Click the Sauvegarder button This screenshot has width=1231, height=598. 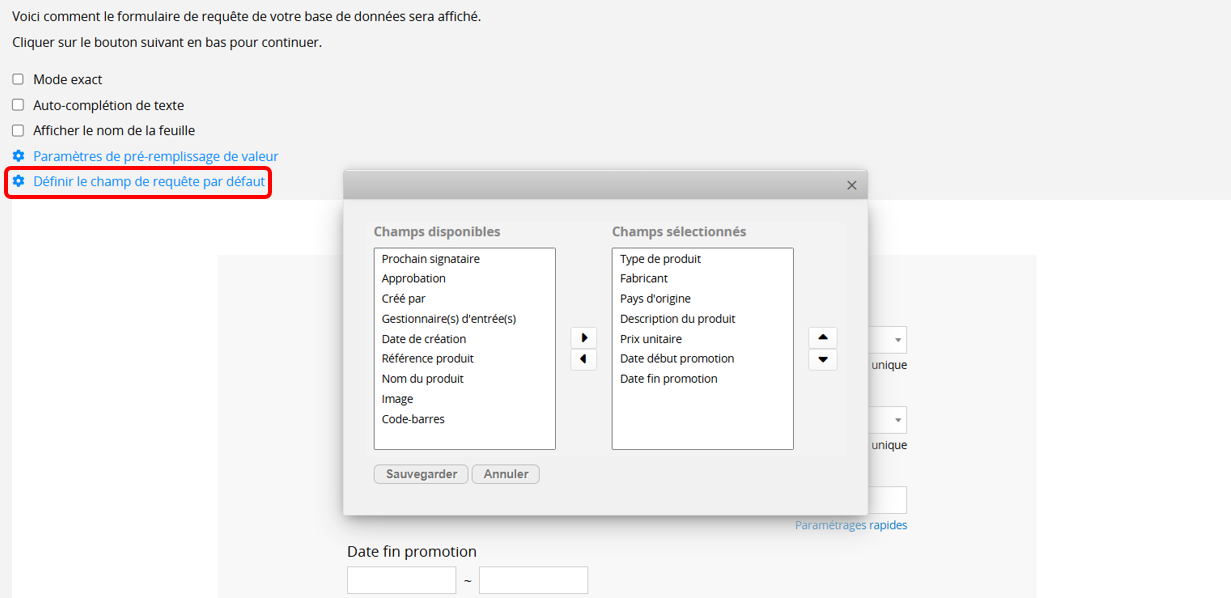[421, 474]
